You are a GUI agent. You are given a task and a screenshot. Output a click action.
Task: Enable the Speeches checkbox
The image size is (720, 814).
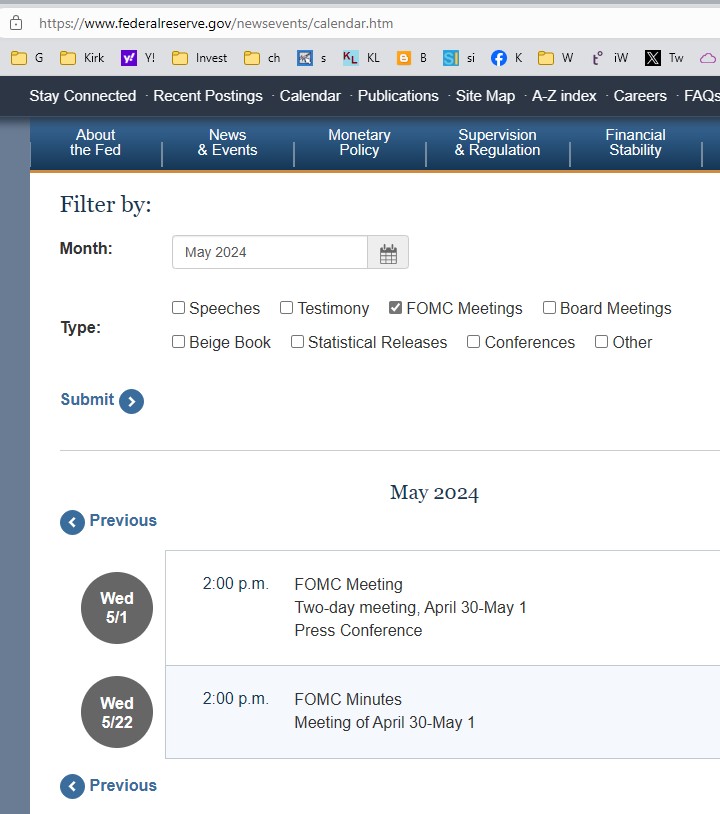(x=179, y=308)
